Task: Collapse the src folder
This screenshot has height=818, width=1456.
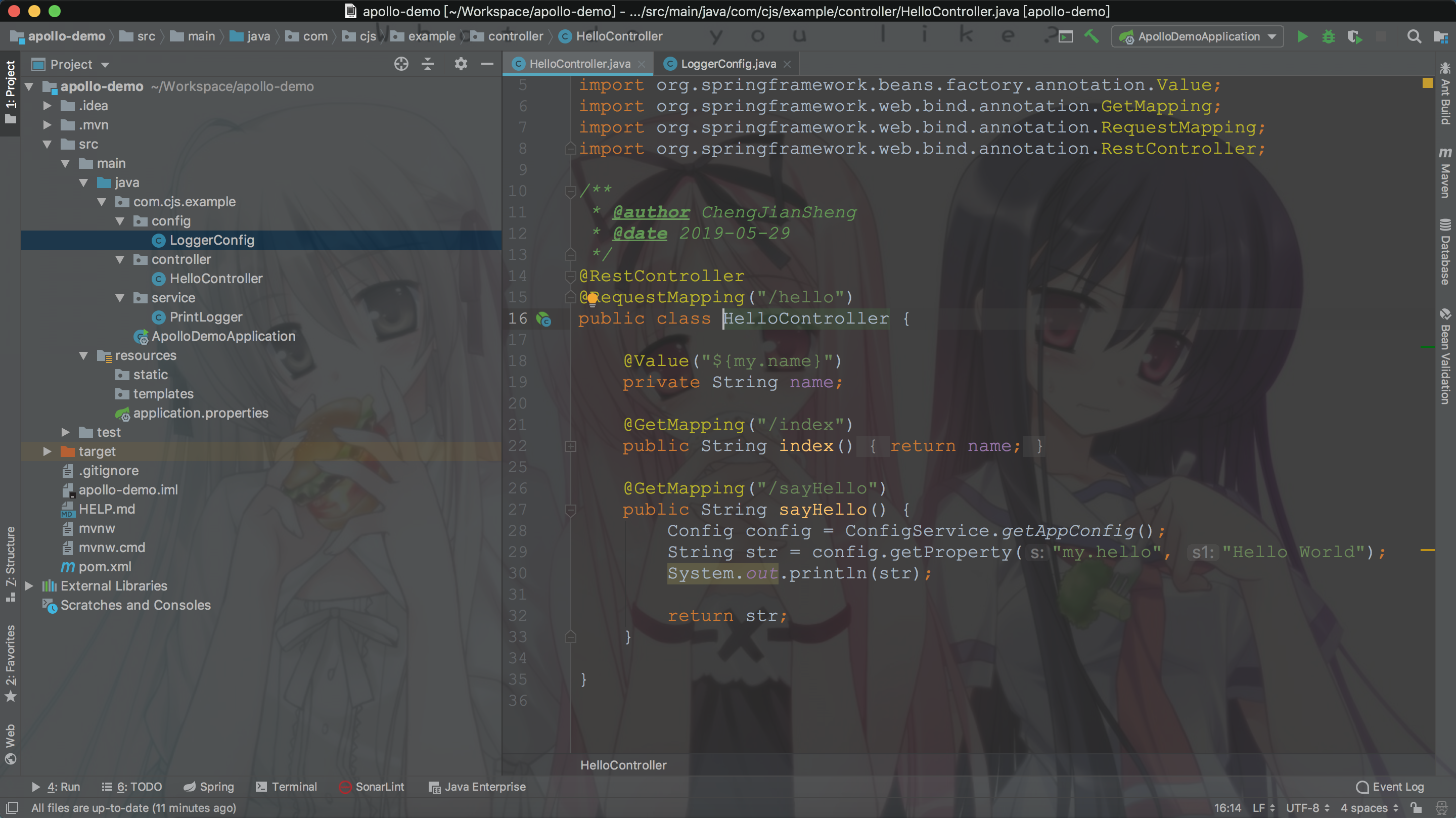Action: [x=48, y=144]
